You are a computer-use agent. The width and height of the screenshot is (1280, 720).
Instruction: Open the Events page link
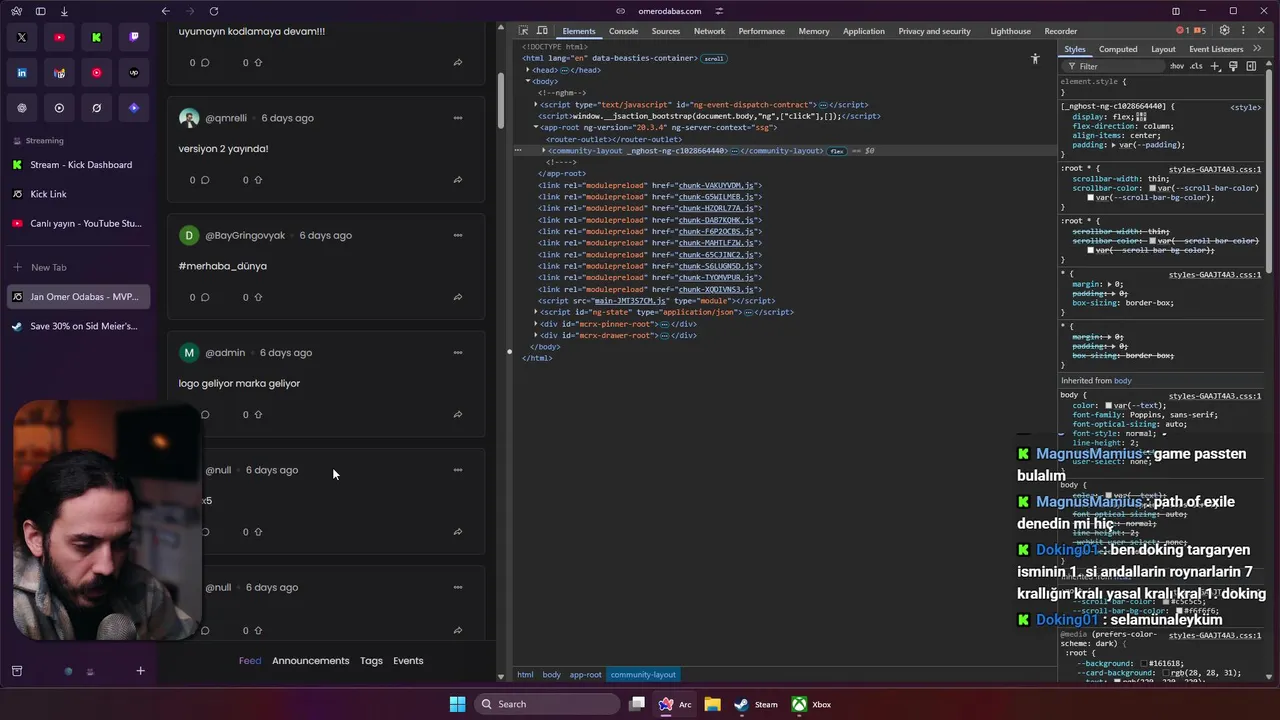(408, 661)
